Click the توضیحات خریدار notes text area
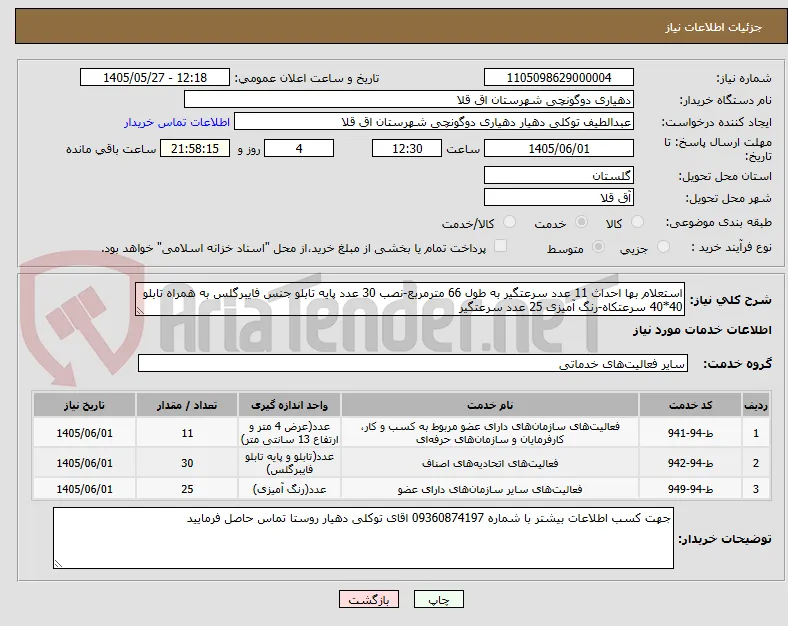 (363, 538)
